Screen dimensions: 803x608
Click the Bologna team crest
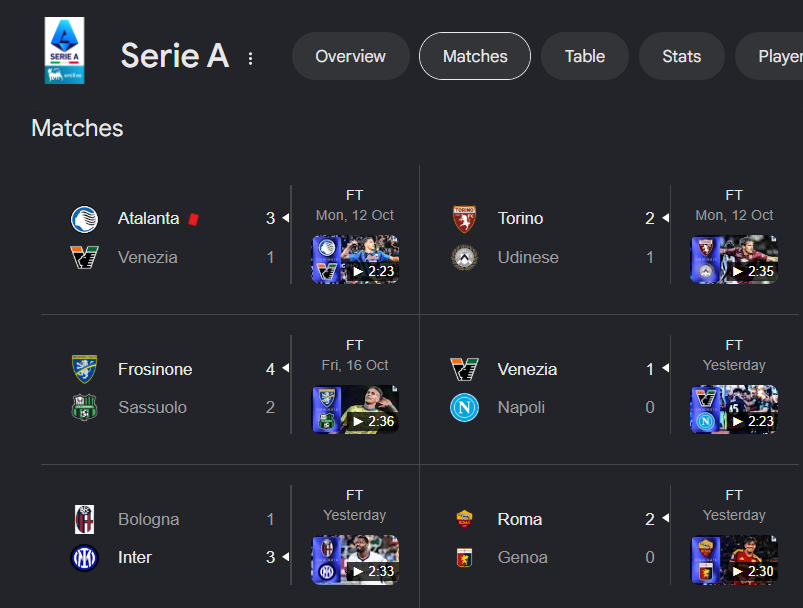click(x=84, y=519)
